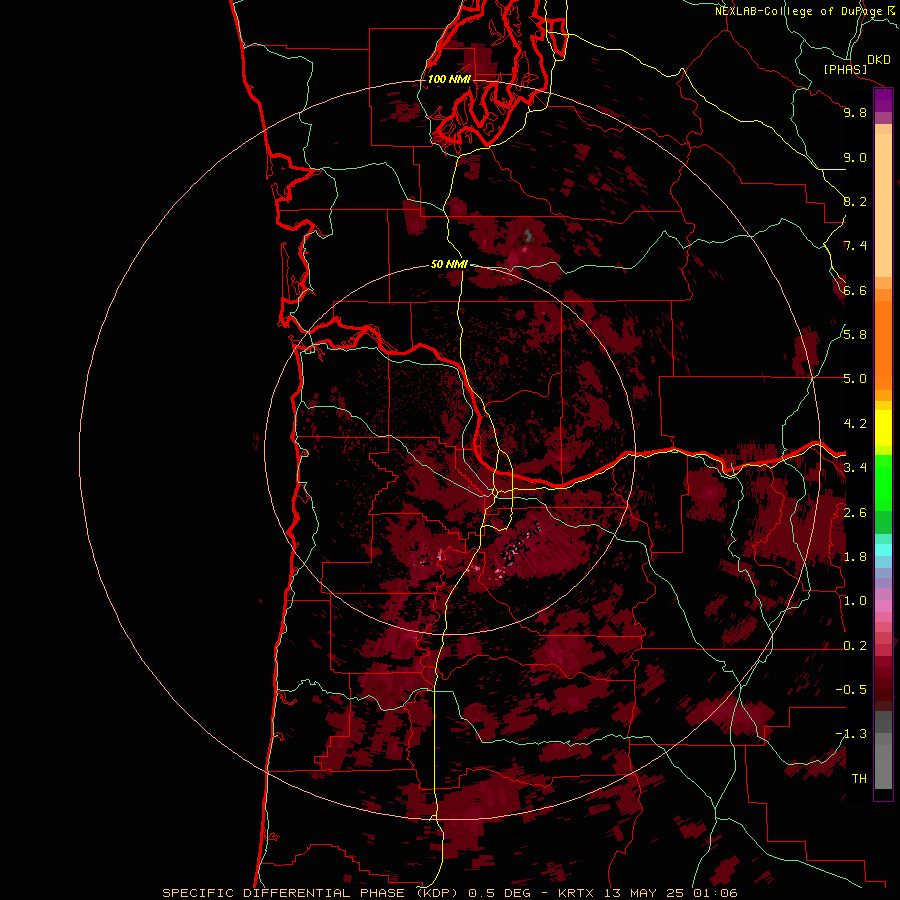Click the TH threshold label on legend
The width and height of the screenshot is (900, 900).
pos(859,779)
